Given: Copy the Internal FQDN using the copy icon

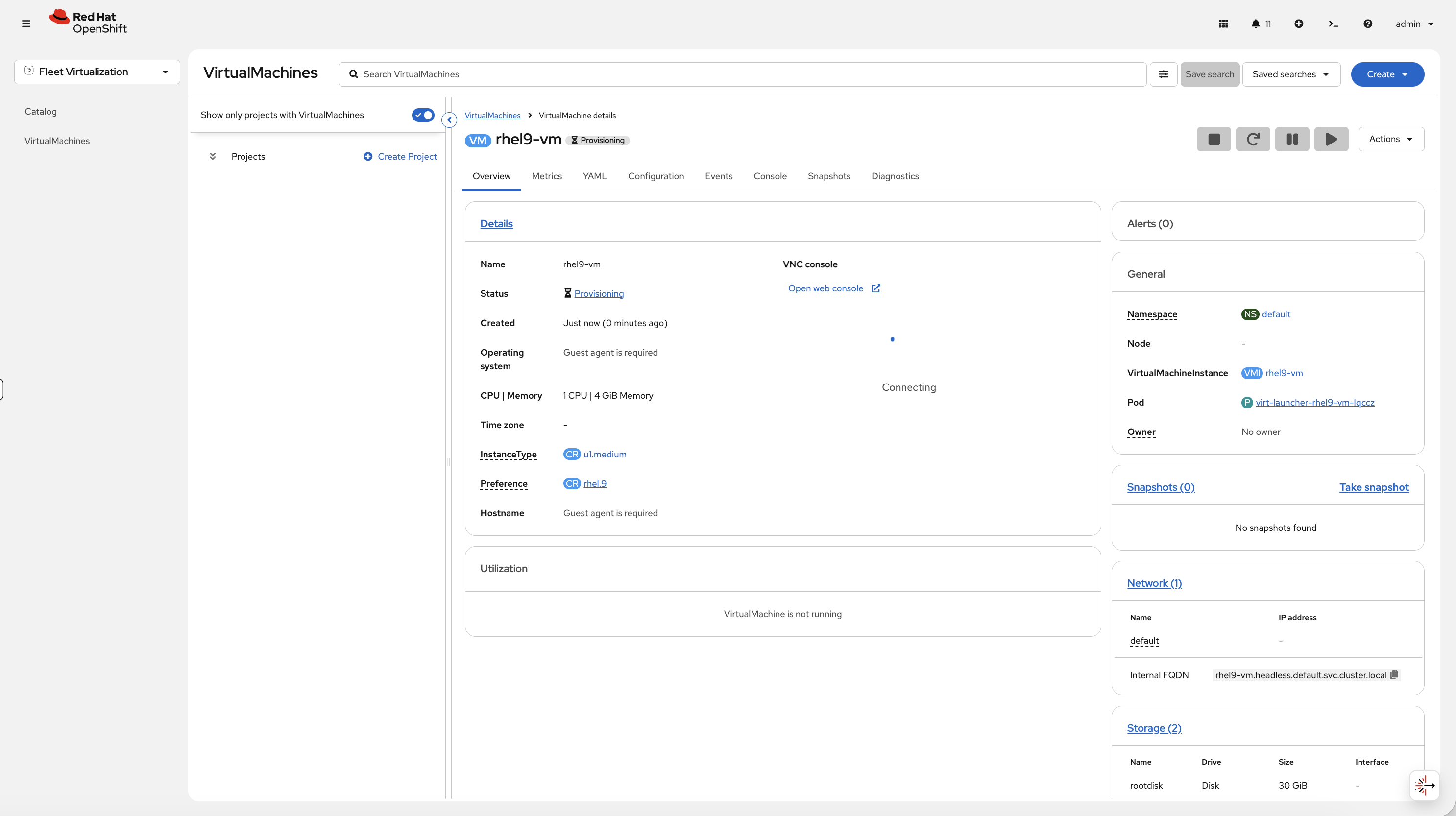Looking at the screenshot, I should click(1394, 675).
